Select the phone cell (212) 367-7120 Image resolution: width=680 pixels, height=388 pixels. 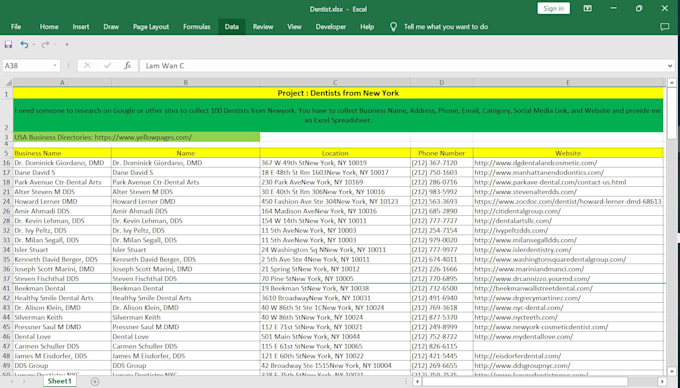(x=441, y=163)
